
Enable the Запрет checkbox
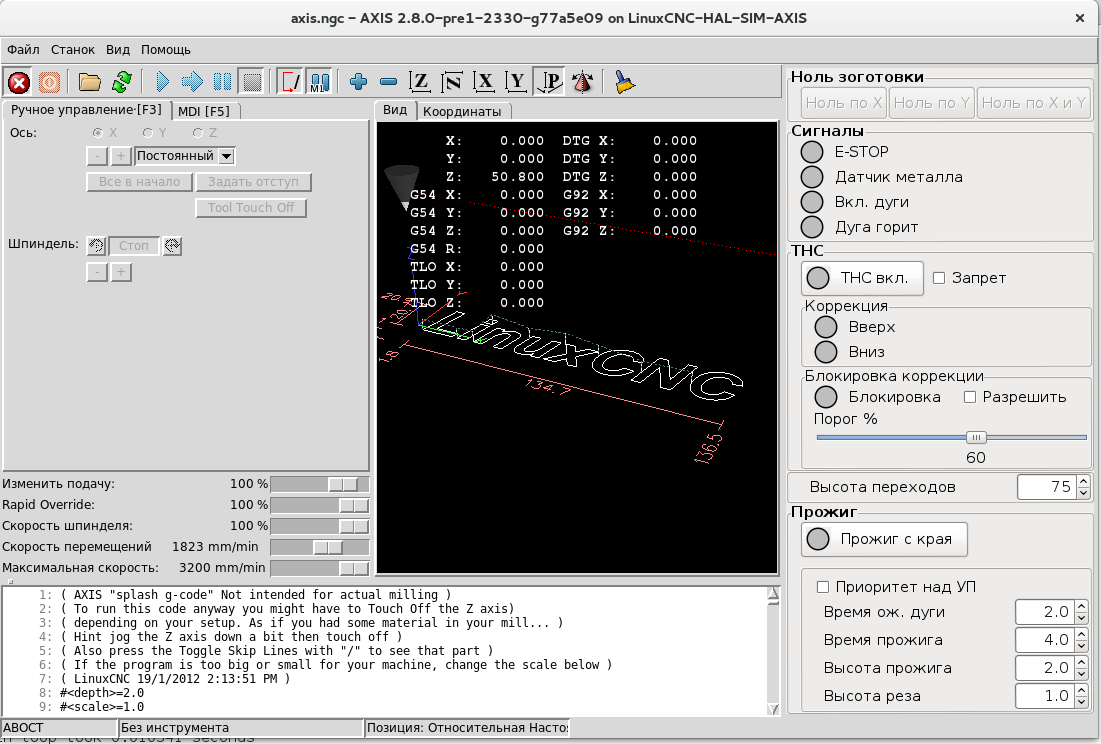pyautogui.click(x=939, y=278)
